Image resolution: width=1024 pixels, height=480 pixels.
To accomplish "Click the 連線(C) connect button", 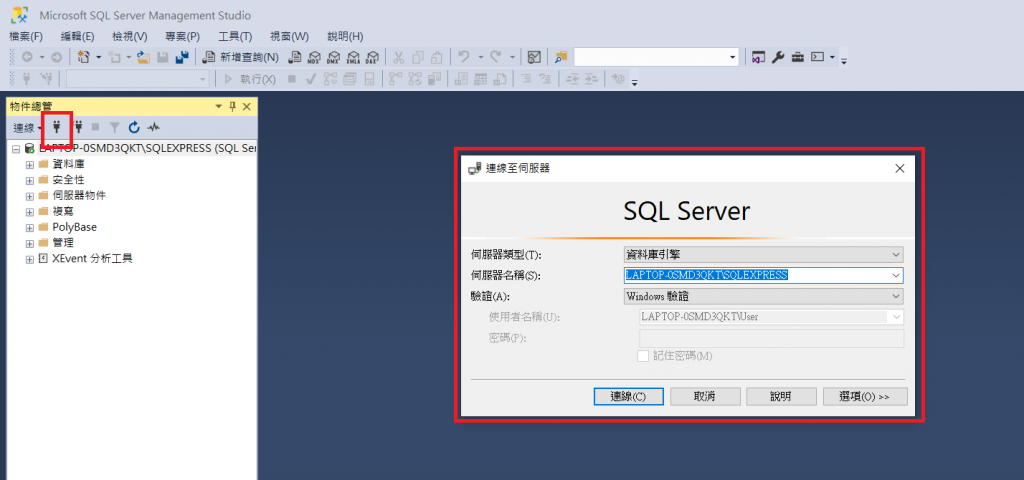I will (x=628, y=396).
